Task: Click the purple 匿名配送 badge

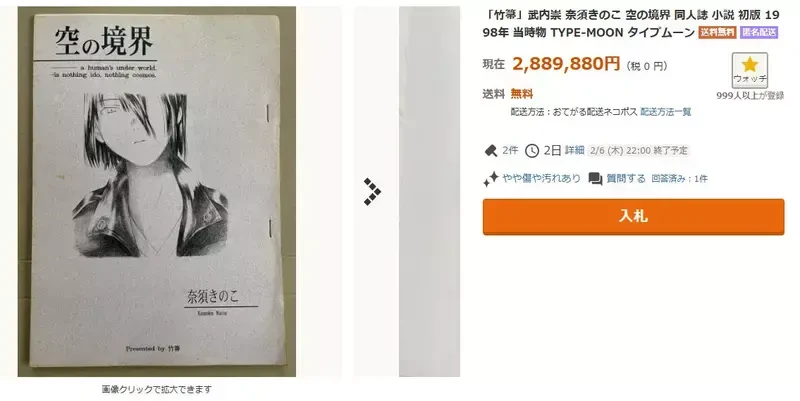Action: click(759, 33)
